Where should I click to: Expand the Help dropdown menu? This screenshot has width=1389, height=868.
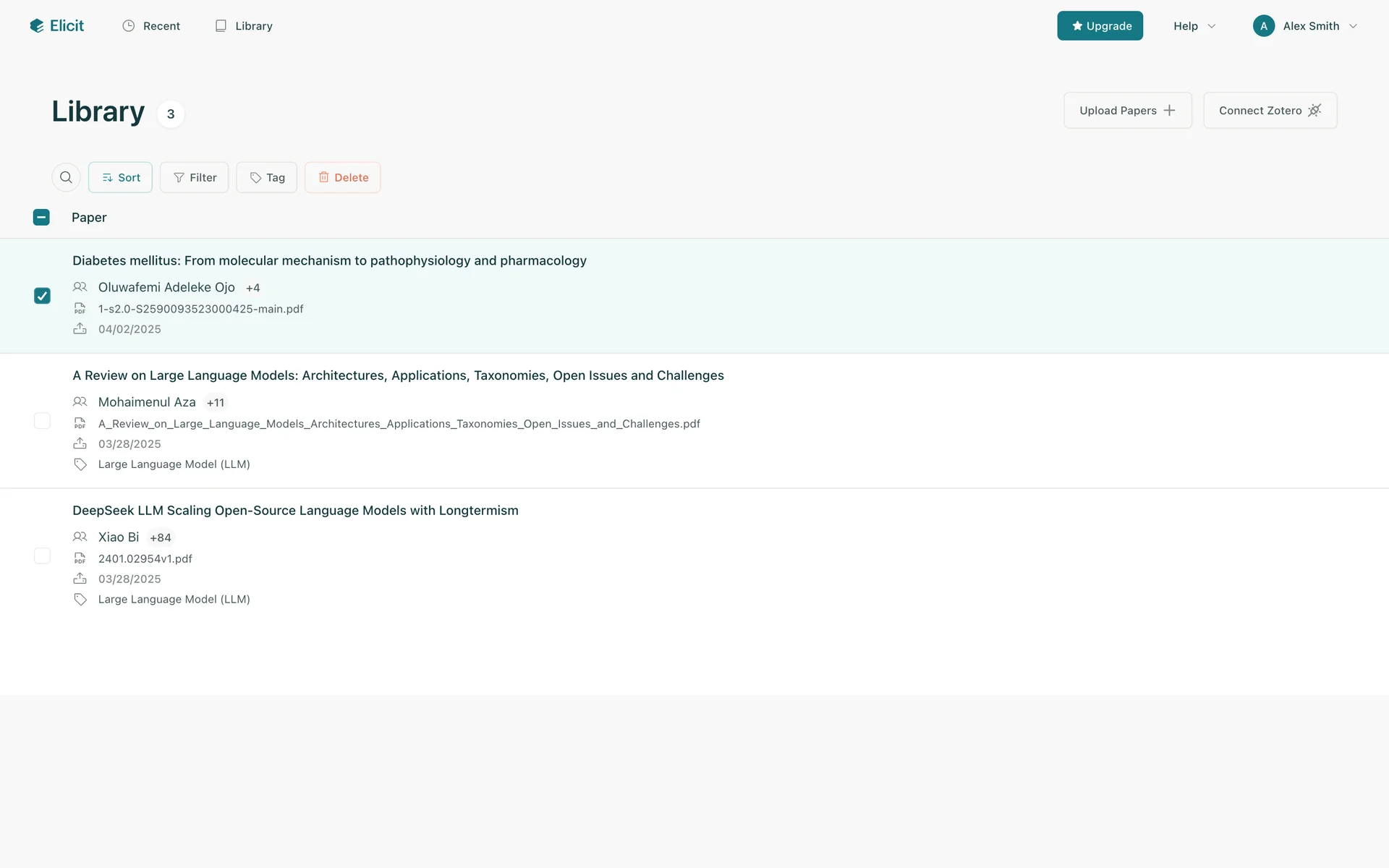tap(1194, 26)
